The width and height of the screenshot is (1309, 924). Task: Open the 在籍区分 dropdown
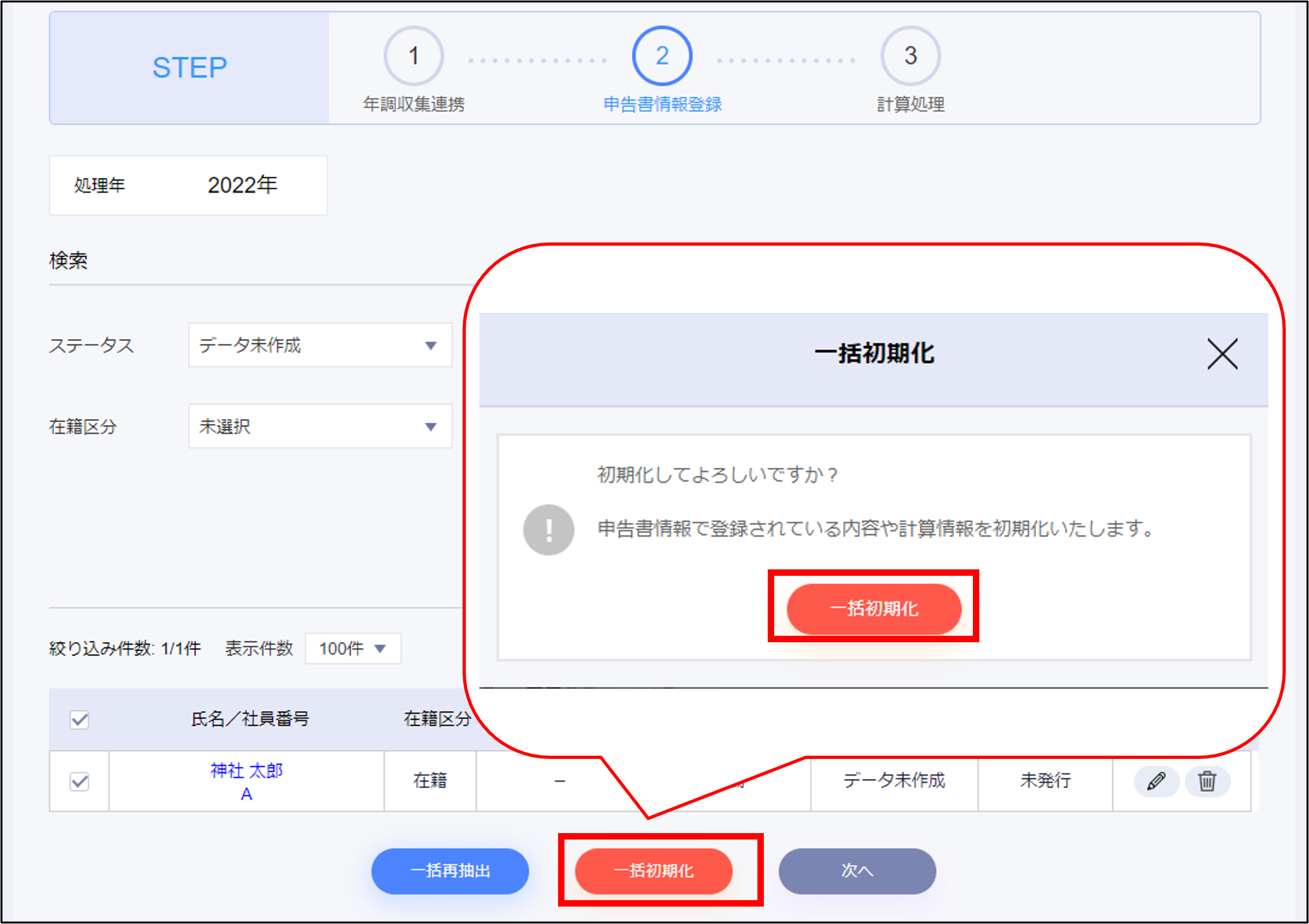point(320,426)
